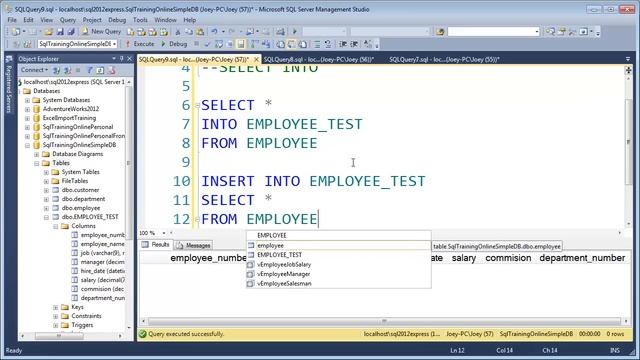Click the Display Estimated Execution Plan icon

coord(218,44)
